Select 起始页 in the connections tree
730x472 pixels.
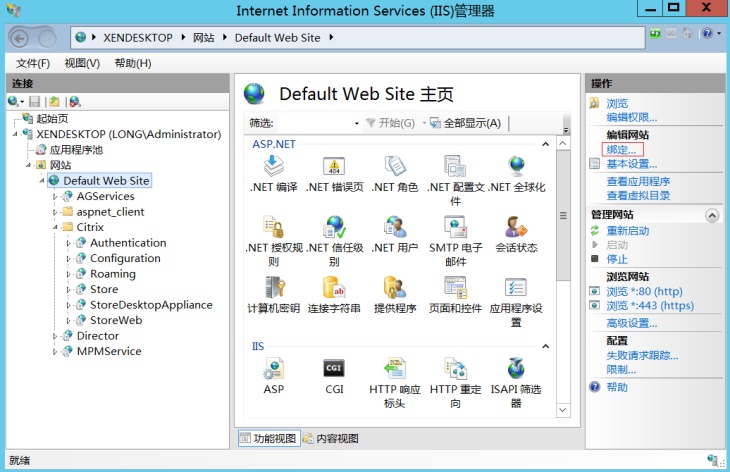(52, 119)
